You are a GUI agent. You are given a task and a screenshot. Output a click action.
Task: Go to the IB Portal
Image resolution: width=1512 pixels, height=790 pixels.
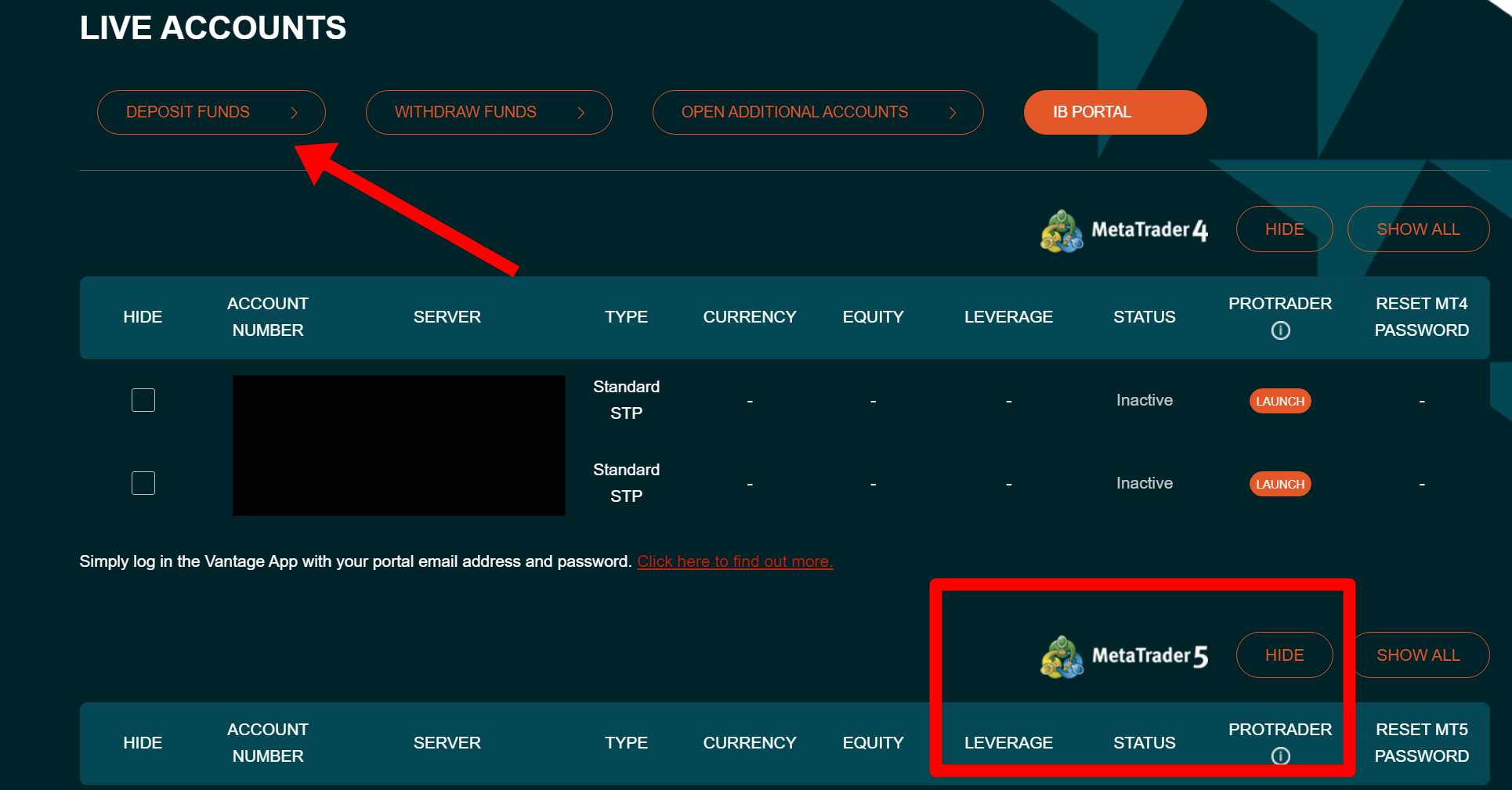click(x=1115, y=112)
